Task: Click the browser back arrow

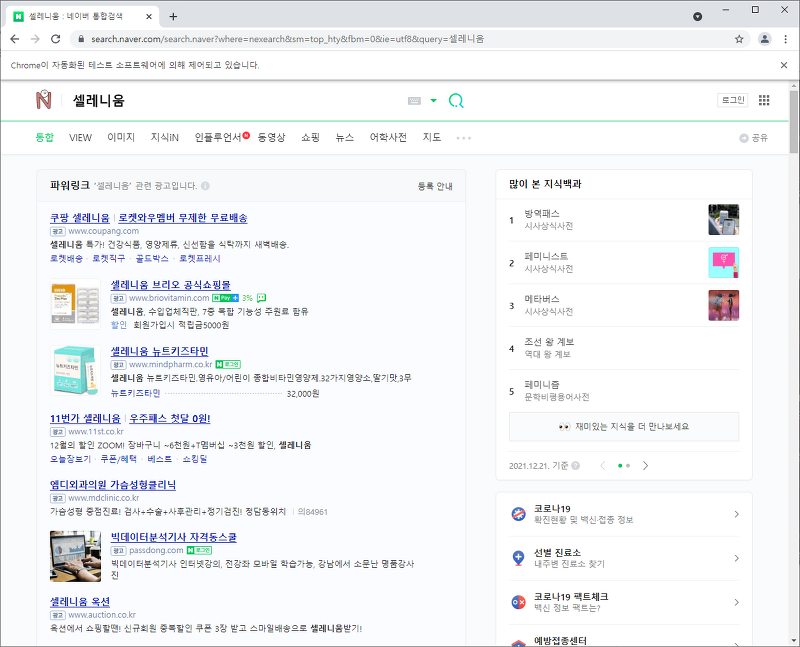Action: click(x=14, y=39)
